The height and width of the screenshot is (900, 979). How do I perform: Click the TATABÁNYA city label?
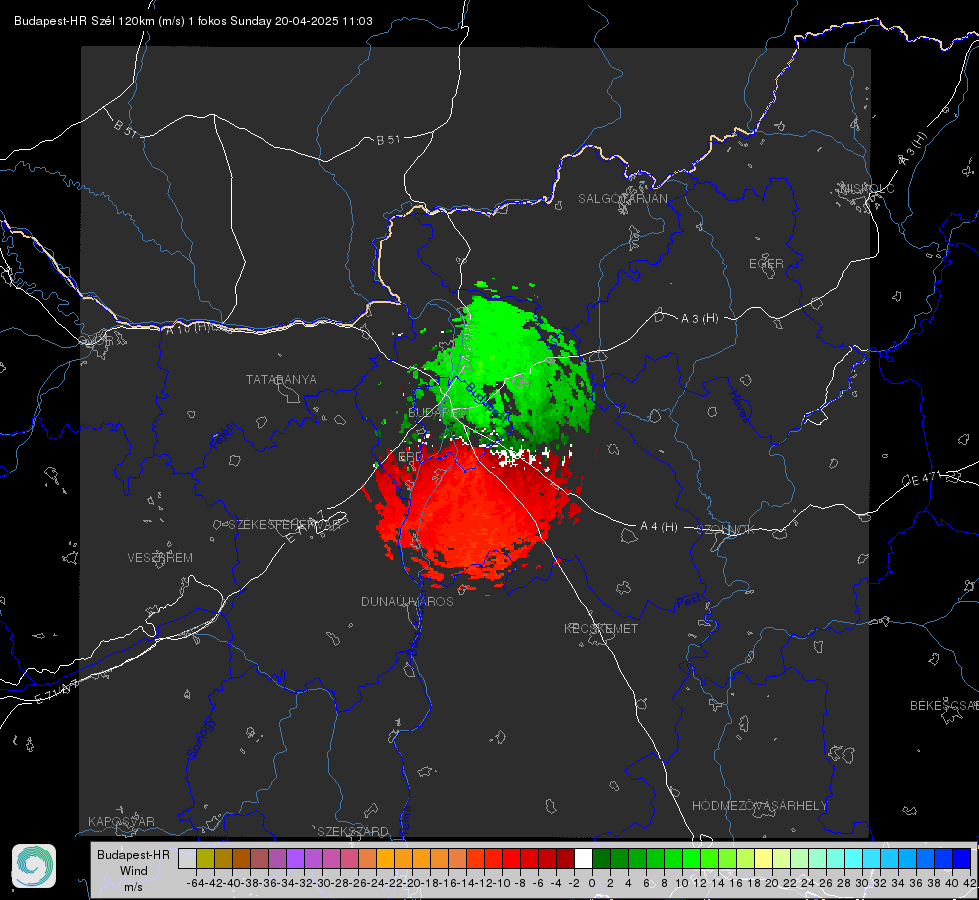coord(281,380)
